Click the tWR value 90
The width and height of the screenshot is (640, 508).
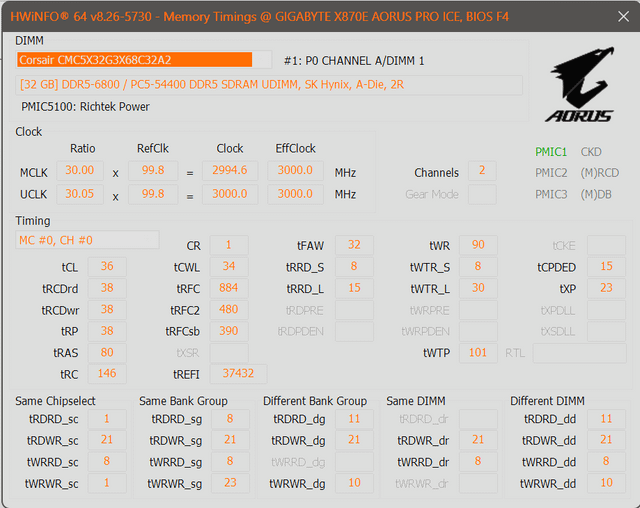click(478, 245)
